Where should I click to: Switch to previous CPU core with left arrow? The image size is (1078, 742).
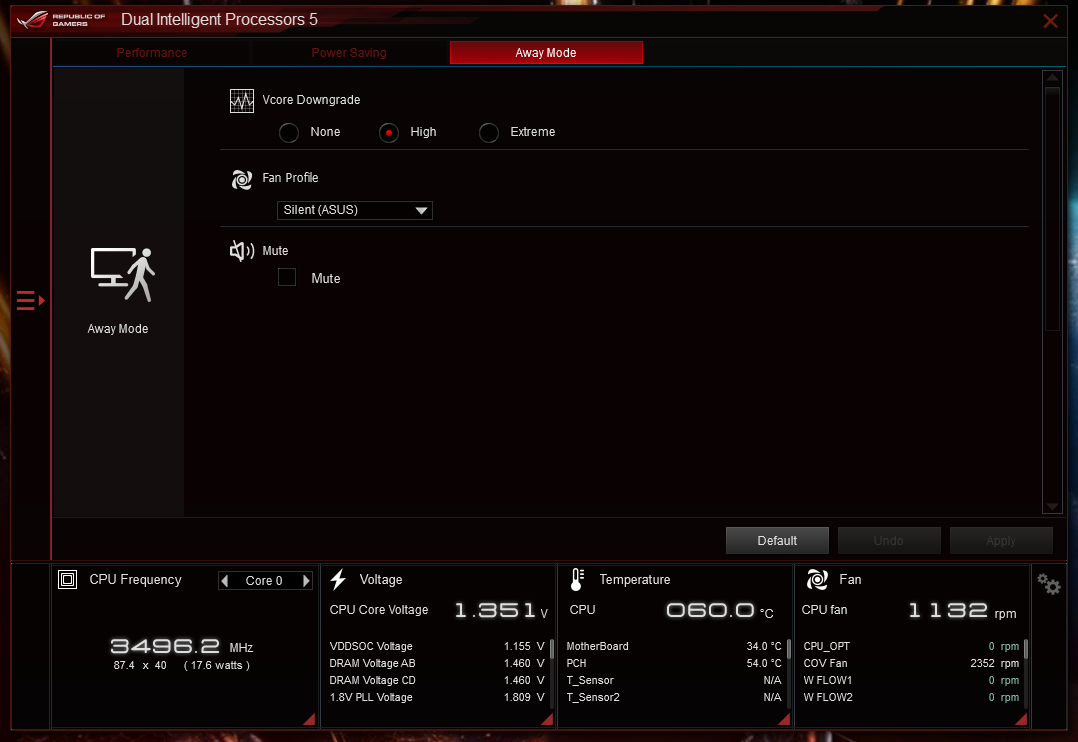pyautogui.click(x=225, y=580)
